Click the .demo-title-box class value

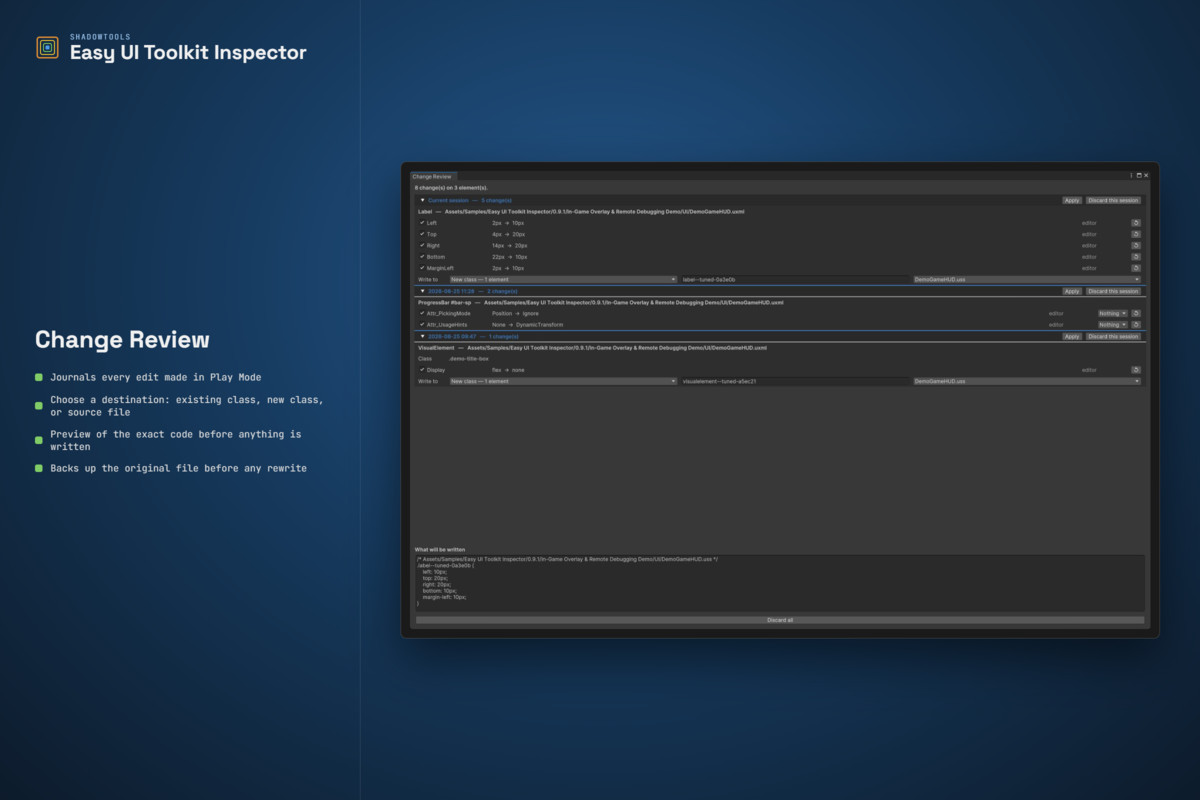tap(468, 358)
